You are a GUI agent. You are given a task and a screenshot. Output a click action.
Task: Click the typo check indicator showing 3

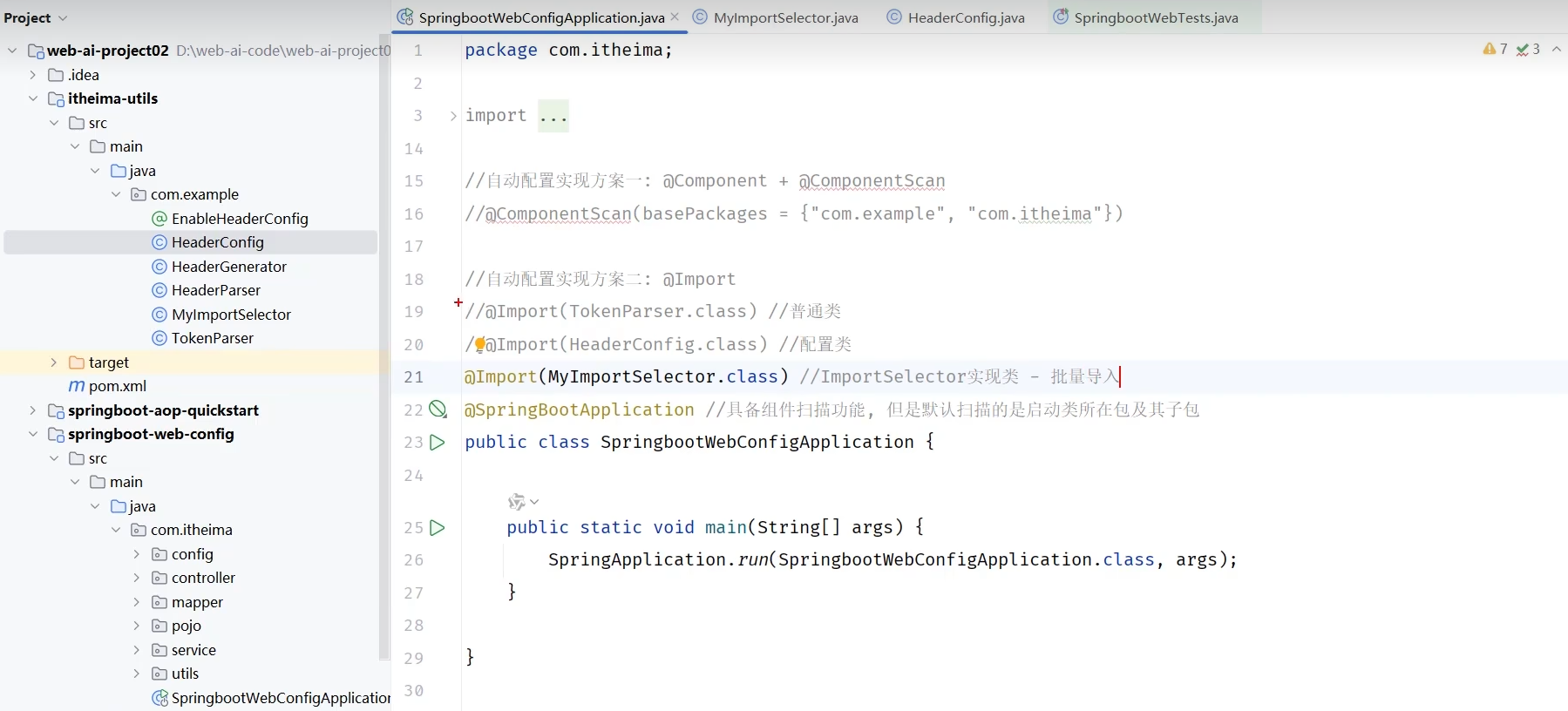point(1528,50)
